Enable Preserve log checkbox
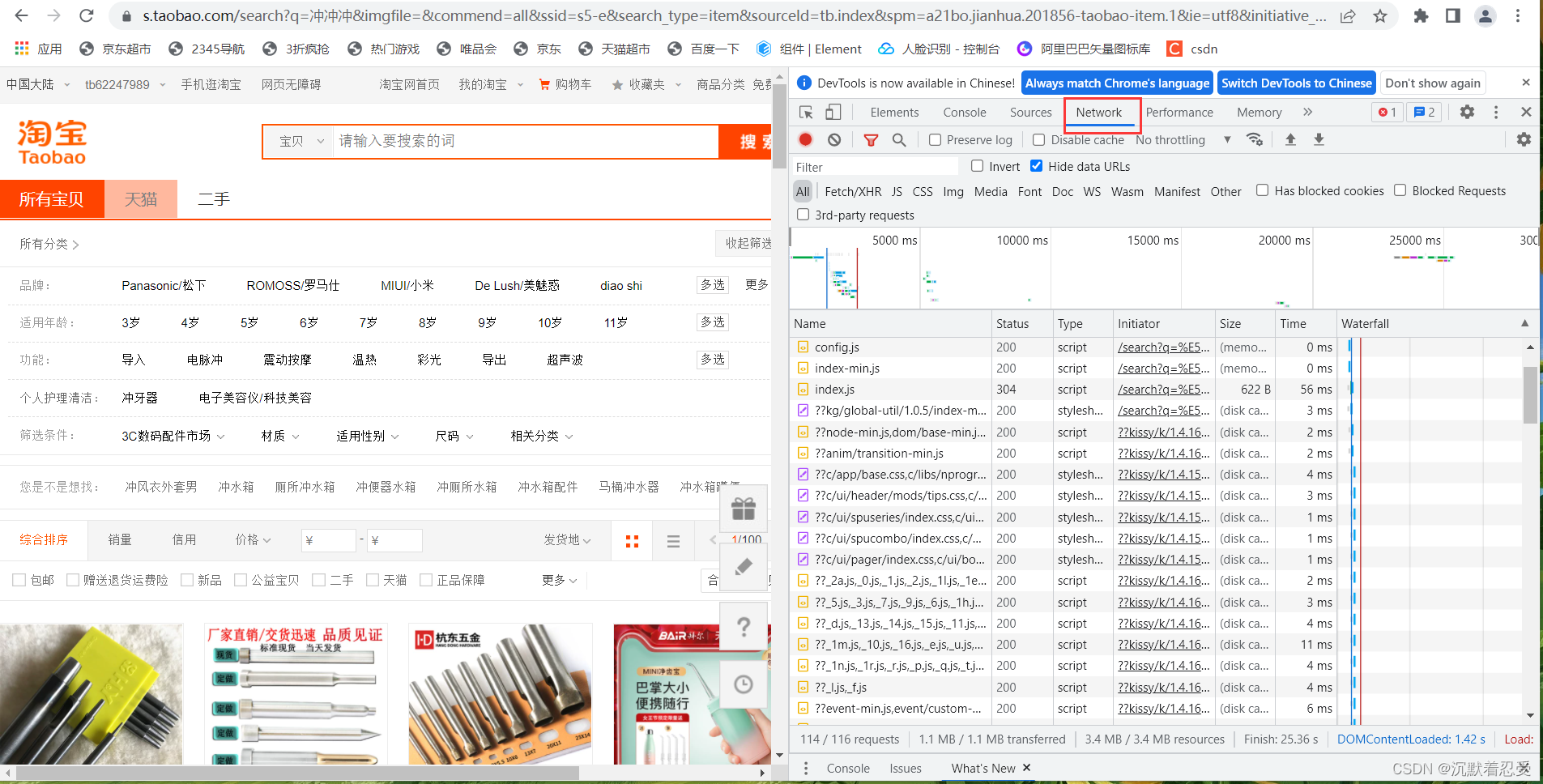1543x784 pixels. [x=935, y=139]
